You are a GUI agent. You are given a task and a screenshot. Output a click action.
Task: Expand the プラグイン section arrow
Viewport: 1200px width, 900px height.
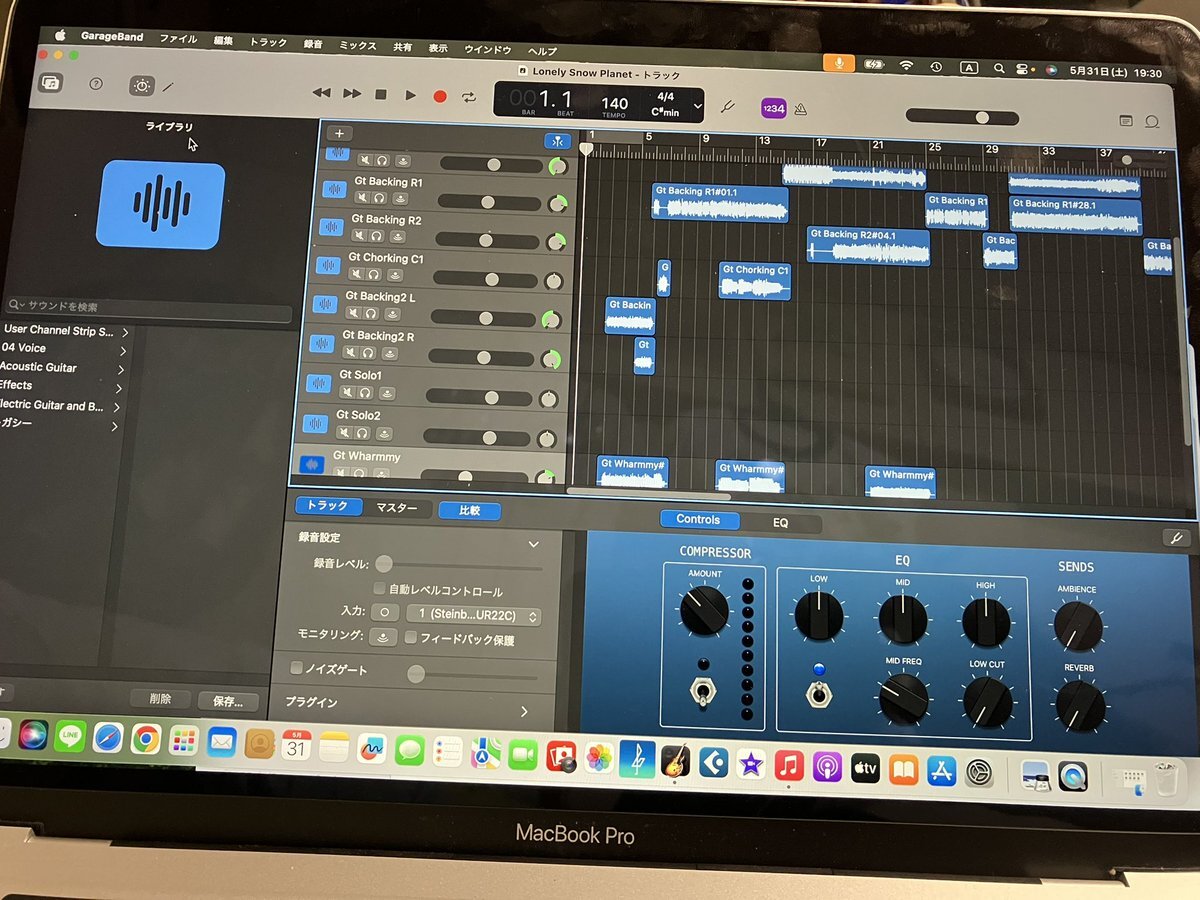click(523, 711)
